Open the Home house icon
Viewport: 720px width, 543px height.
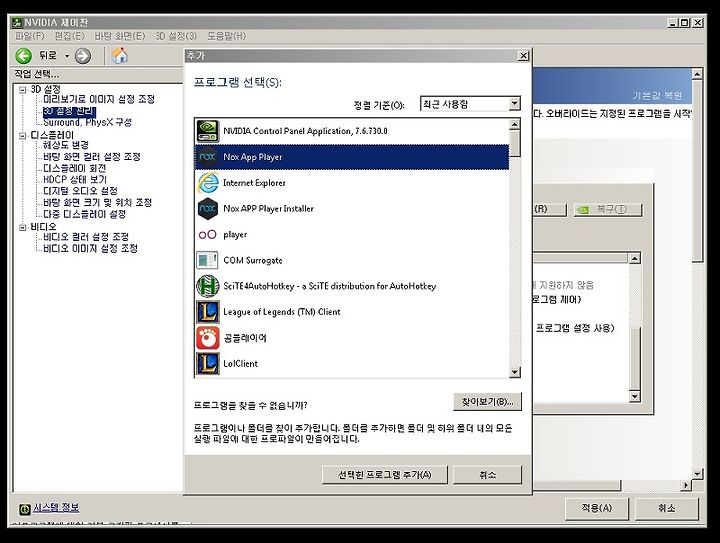tap(119, 56)
